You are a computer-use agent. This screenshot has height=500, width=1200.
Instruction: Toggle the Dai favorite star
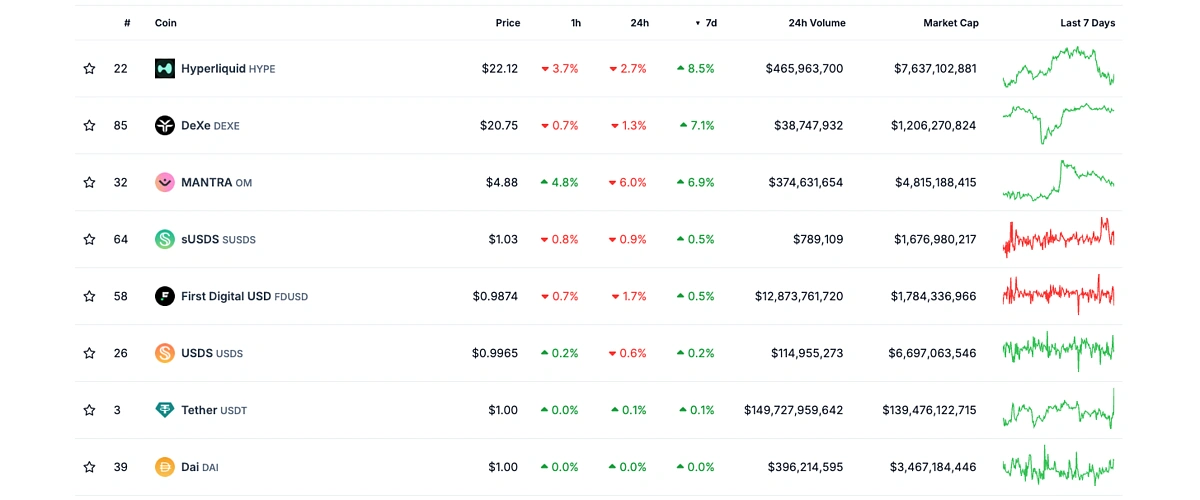coord(89,467)
